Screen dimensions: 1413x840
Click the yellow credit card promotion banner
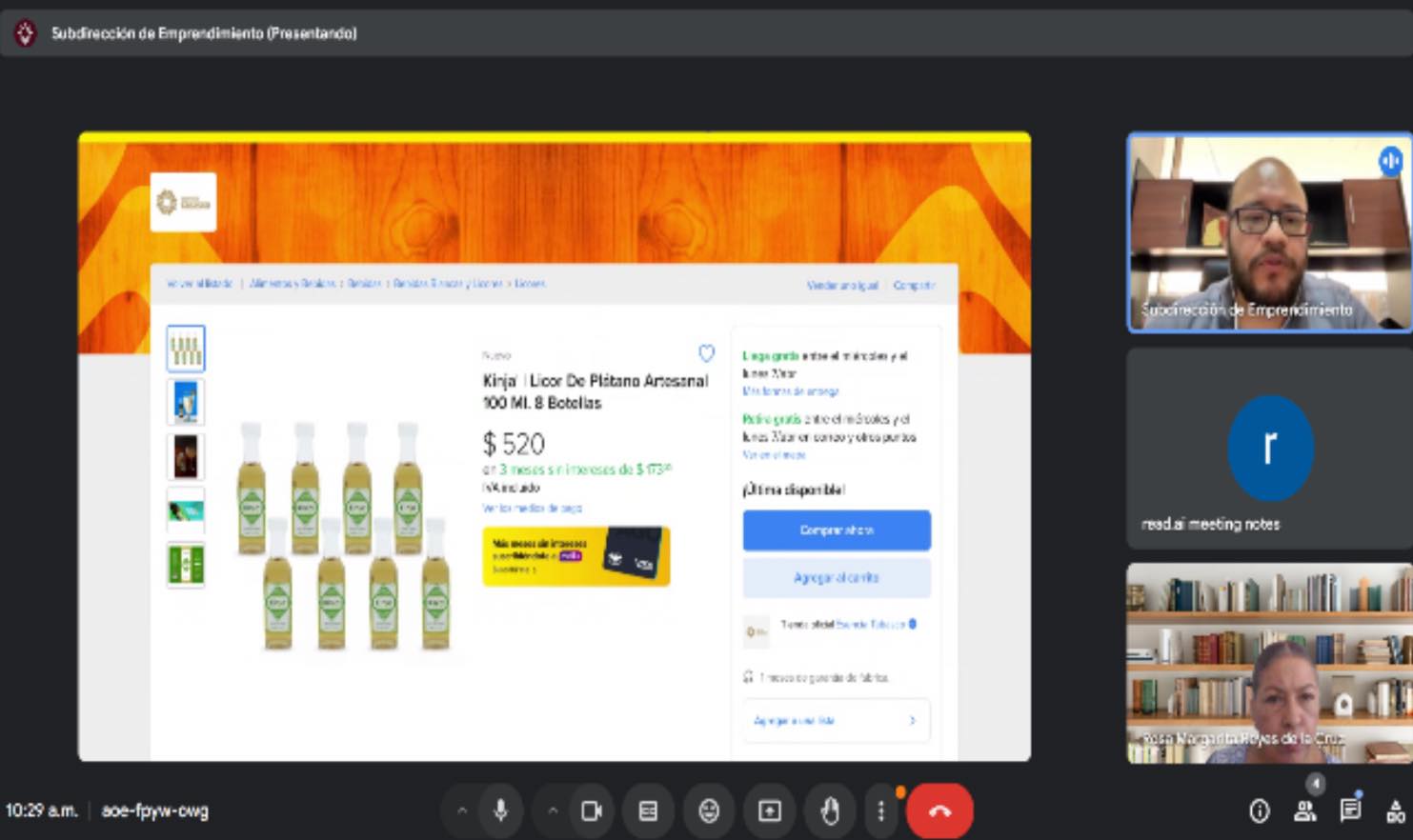pyautogui.click(x=576, y=556)
